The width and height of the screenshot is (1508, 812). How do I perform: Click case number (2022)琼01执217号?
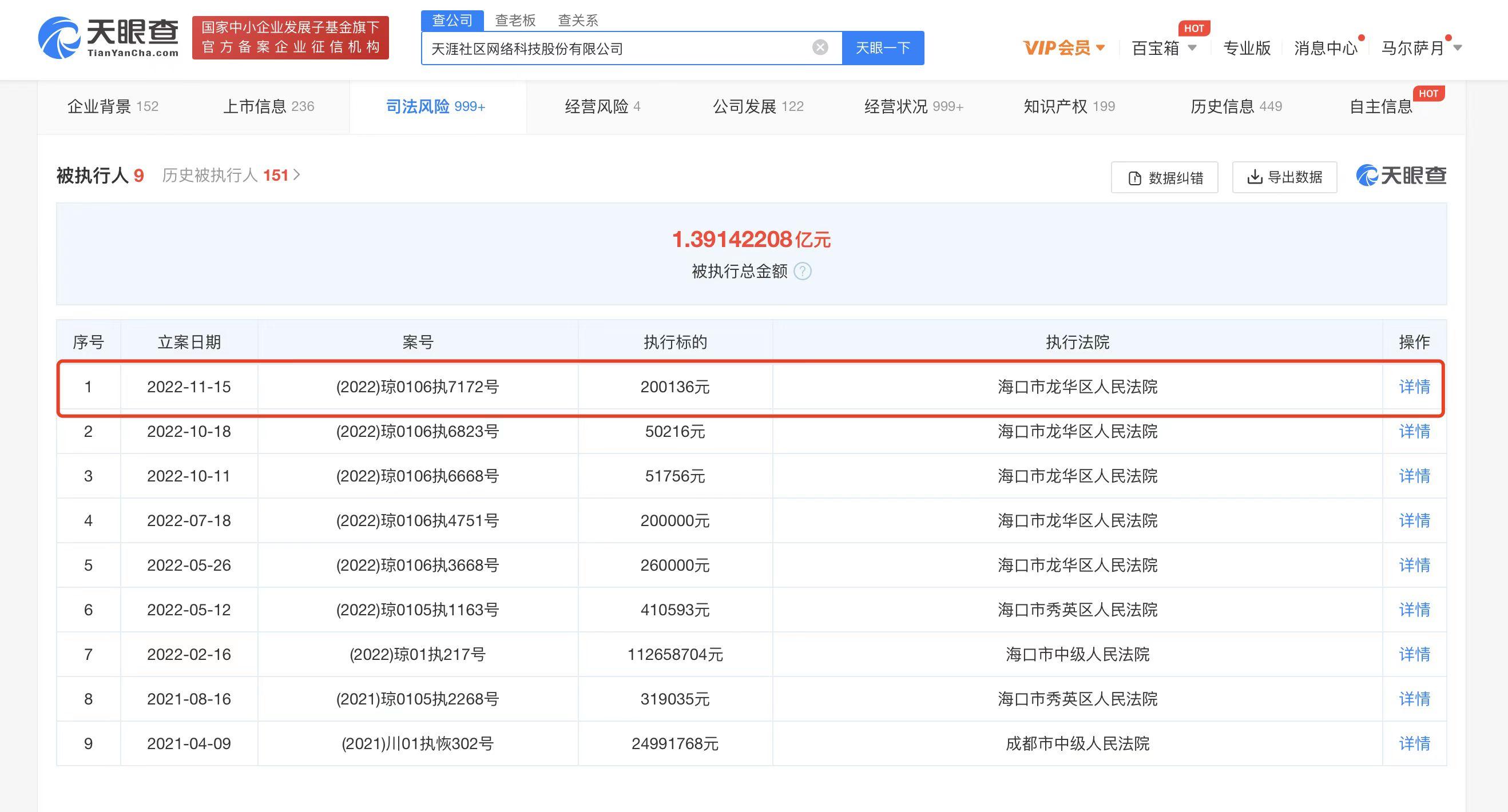pos(418,654)
